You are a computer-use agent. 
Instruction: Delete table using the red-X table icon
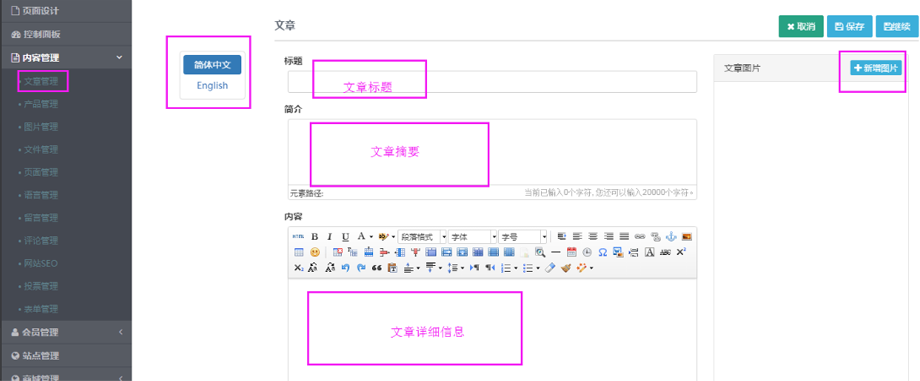pyautogui.click(x=337, y=252)
